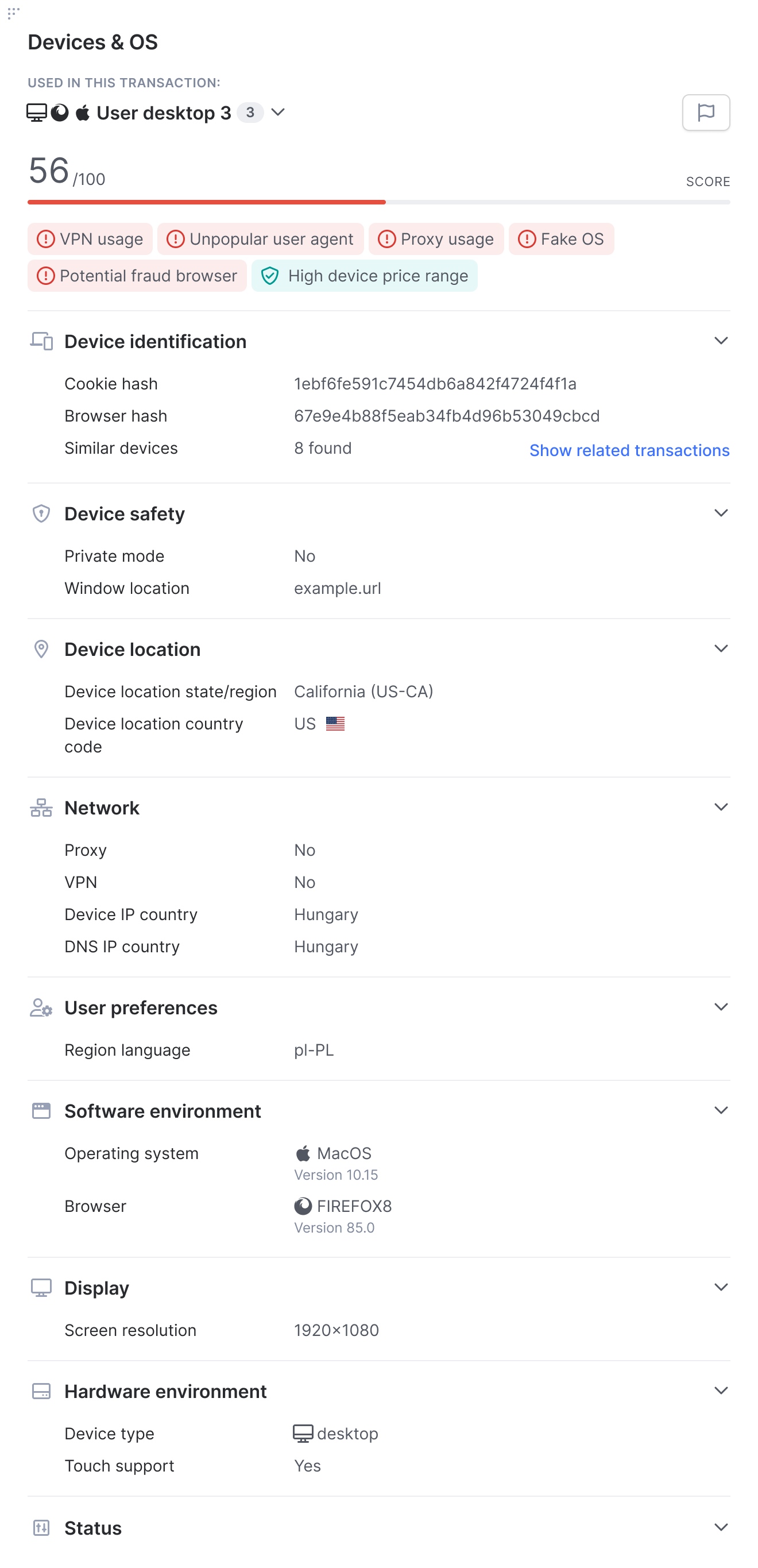Click the Network section icon
The width and height of the screenshot is (758, 1568).
[41, 808]
